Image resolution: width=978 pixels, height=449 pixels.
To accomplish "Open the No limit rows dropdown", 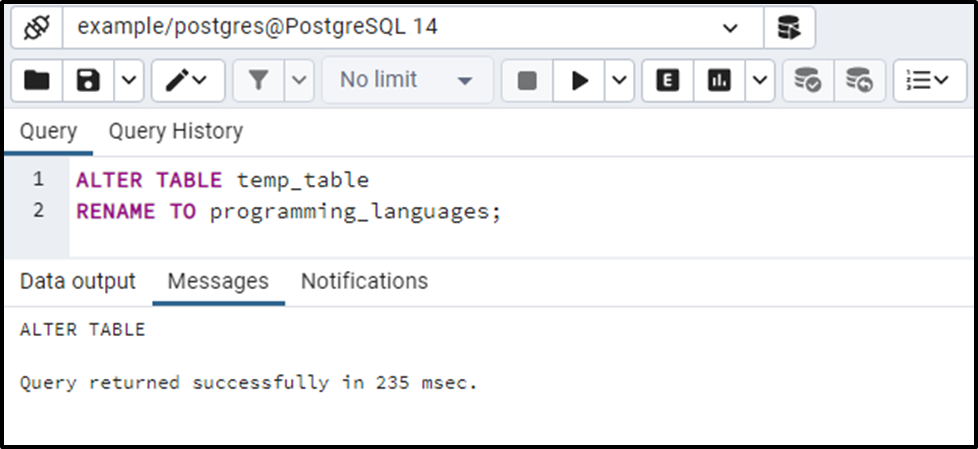I will 407,80.
